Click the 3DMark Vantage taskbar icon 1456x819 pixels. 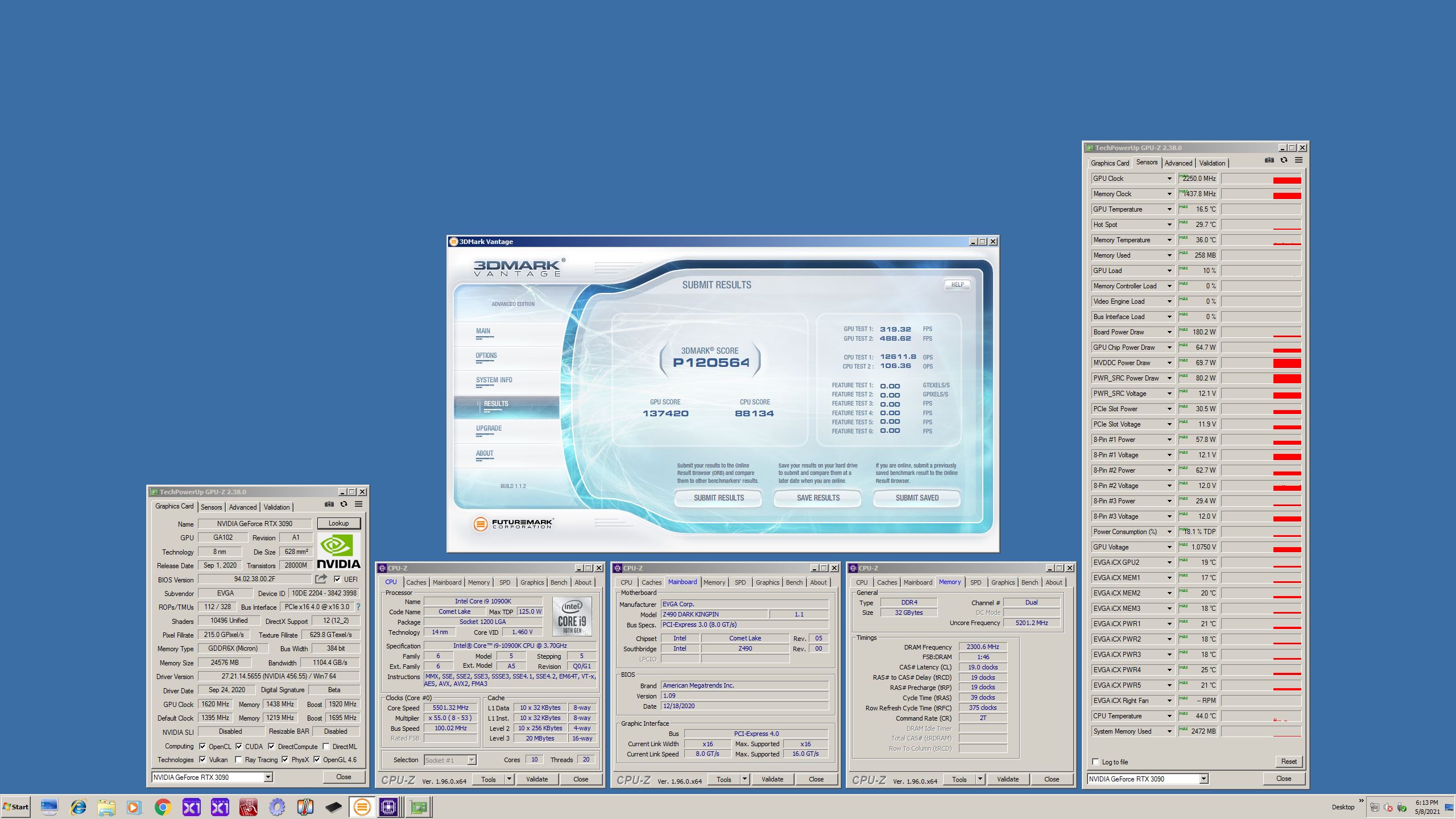362,806
